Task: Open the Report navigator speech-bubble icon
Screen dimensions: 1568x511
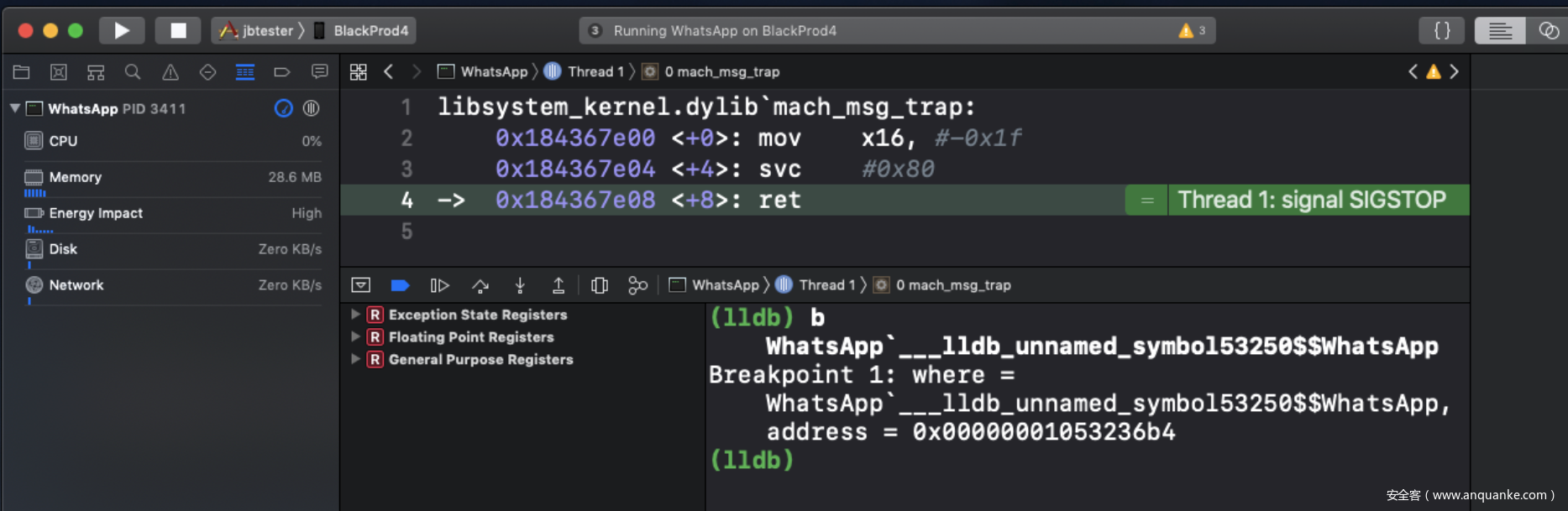Action: (319, 72)
